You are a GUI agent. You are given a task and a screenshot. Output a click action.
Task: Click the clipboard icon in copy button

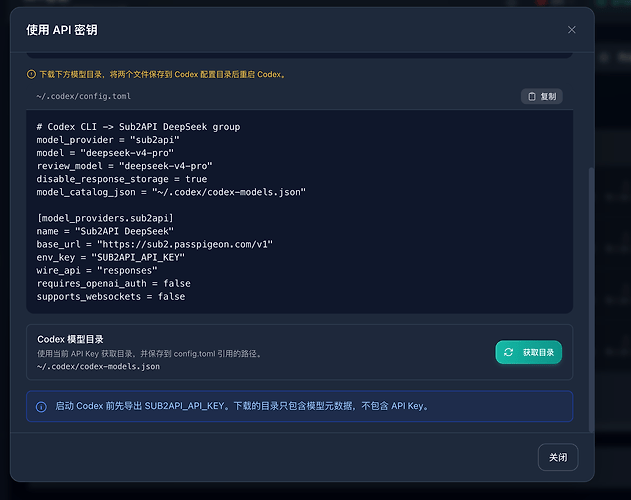coord(532,96)
